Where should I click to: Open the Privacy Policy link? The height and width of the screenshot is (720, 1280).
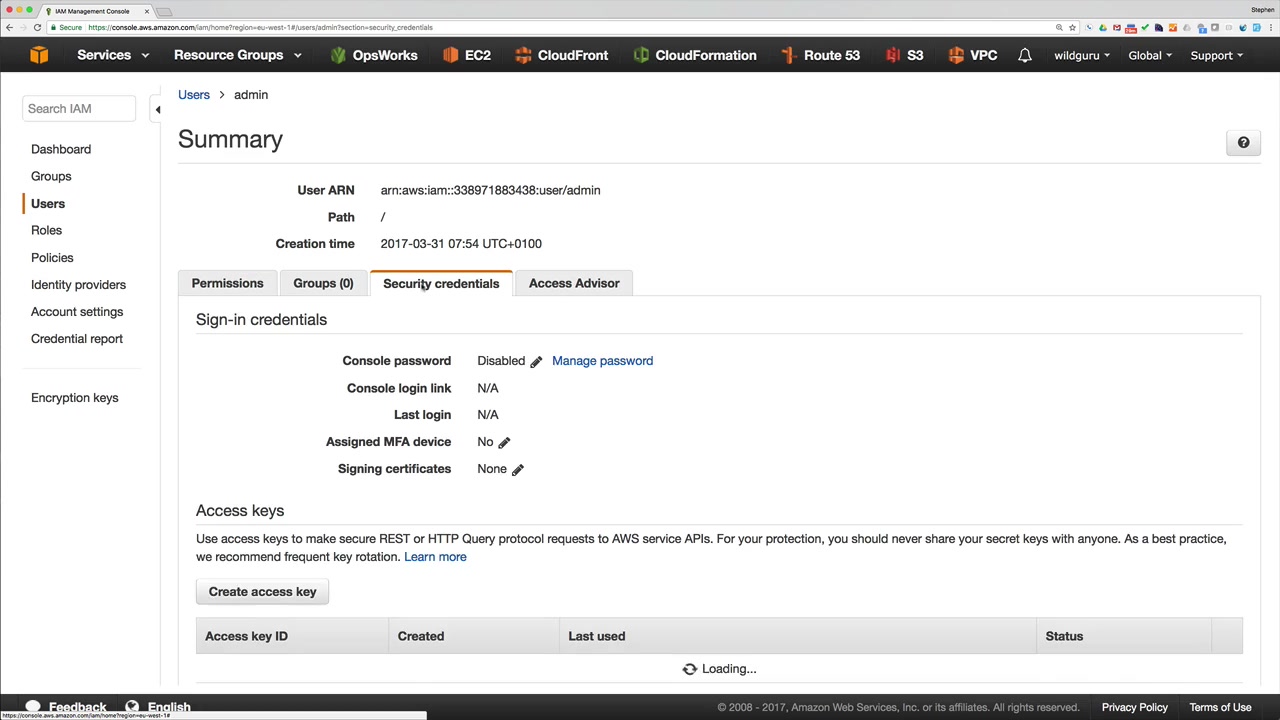[x=1135, y=707]
